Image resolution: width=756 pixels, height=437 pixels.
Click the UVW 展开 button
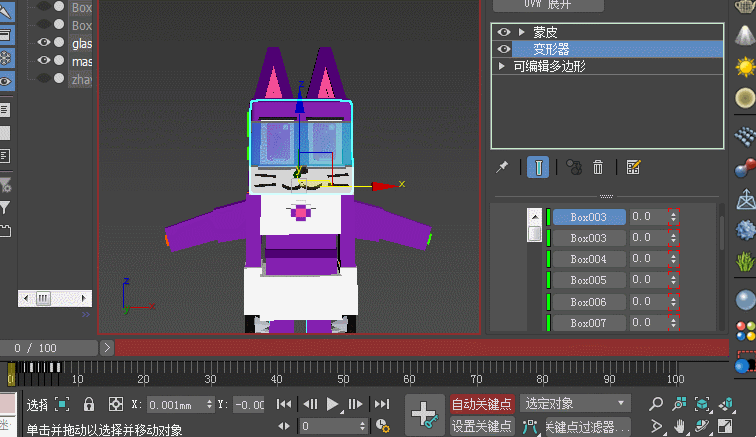tap(548, 4)
